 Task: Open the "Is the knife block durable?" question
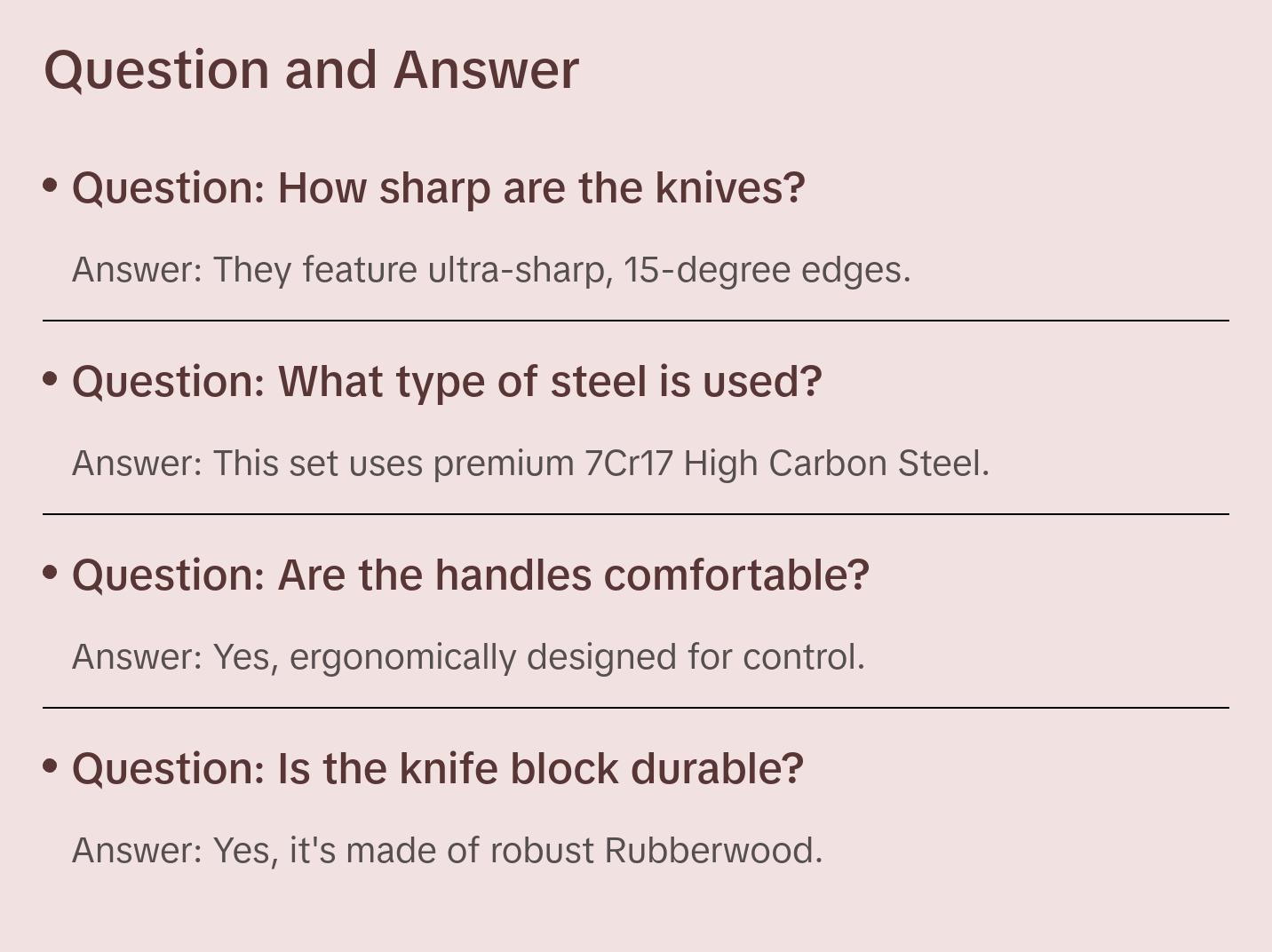coord(437,769)
